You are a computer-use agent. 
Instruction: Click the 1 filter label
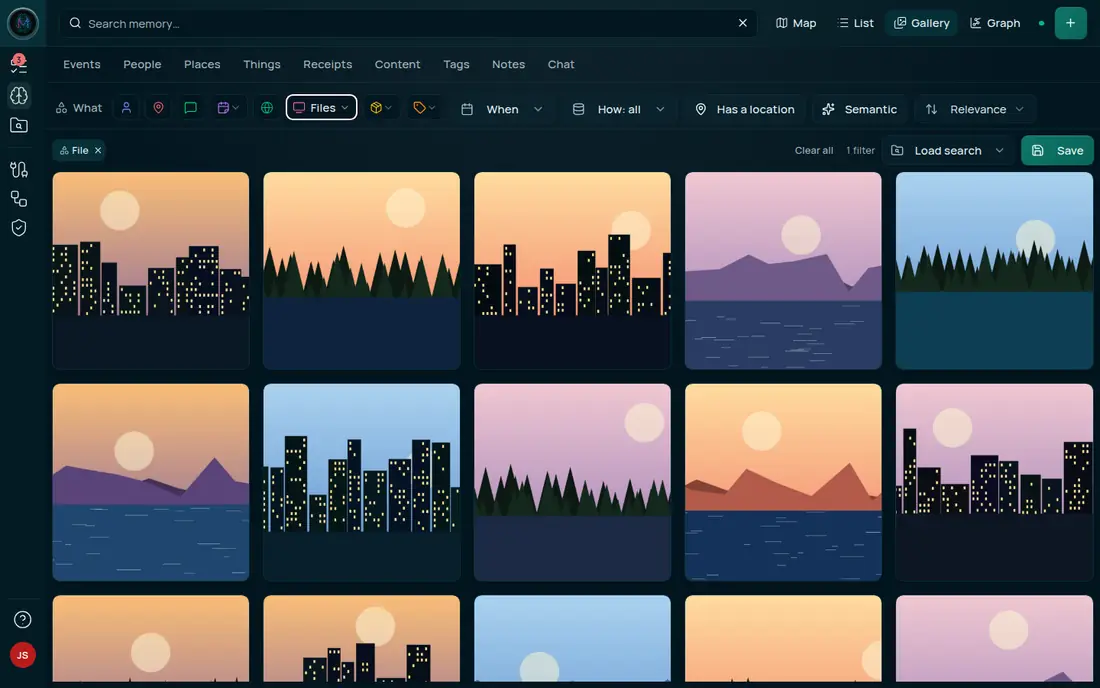coord(860,150)
